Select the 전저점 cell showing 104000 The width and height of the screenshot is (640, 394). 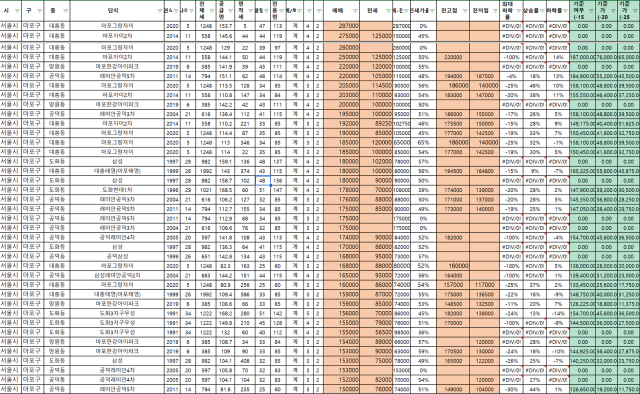[484, 390]
